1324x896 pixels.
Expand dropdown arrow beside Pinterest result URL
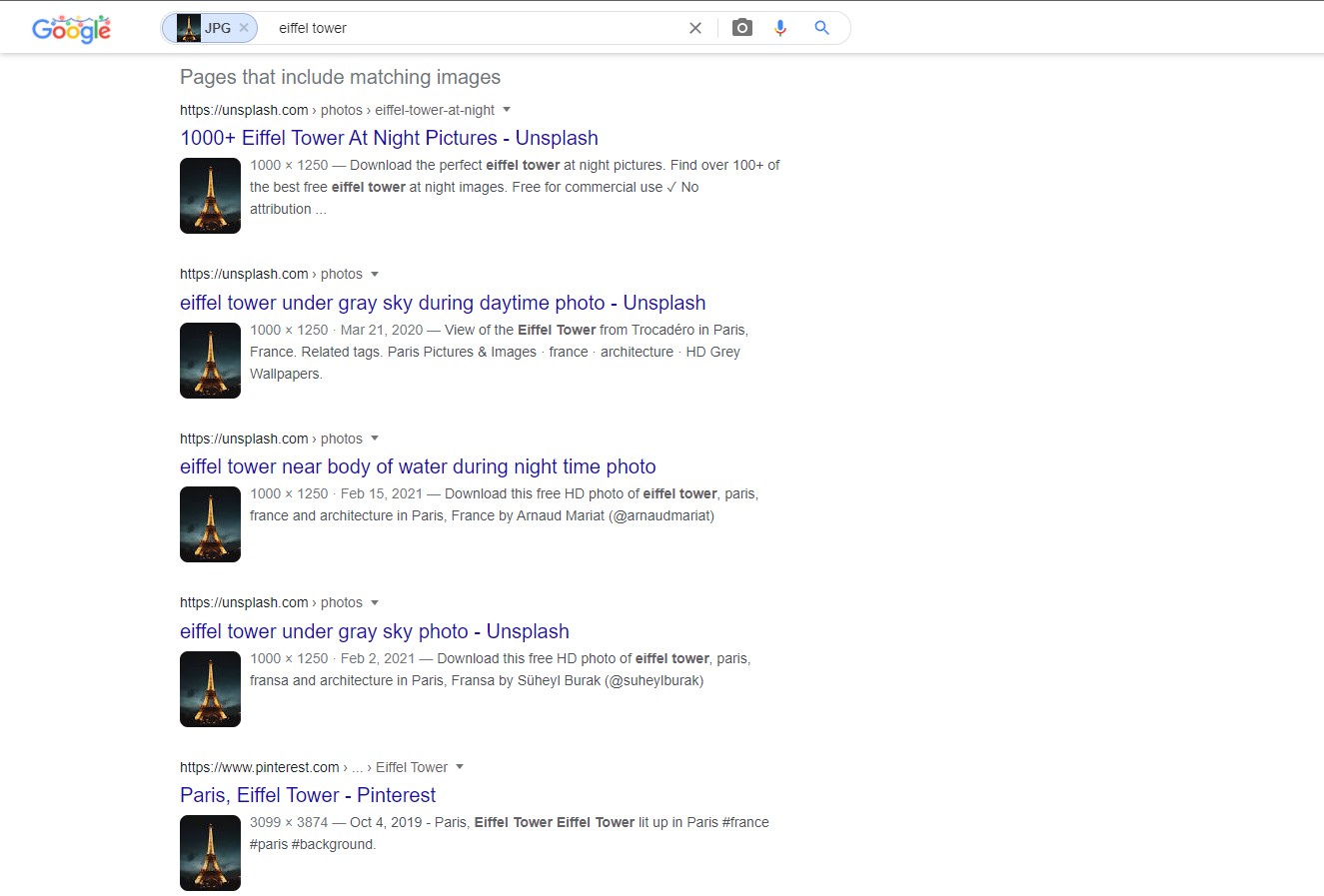tap(460, 767)
